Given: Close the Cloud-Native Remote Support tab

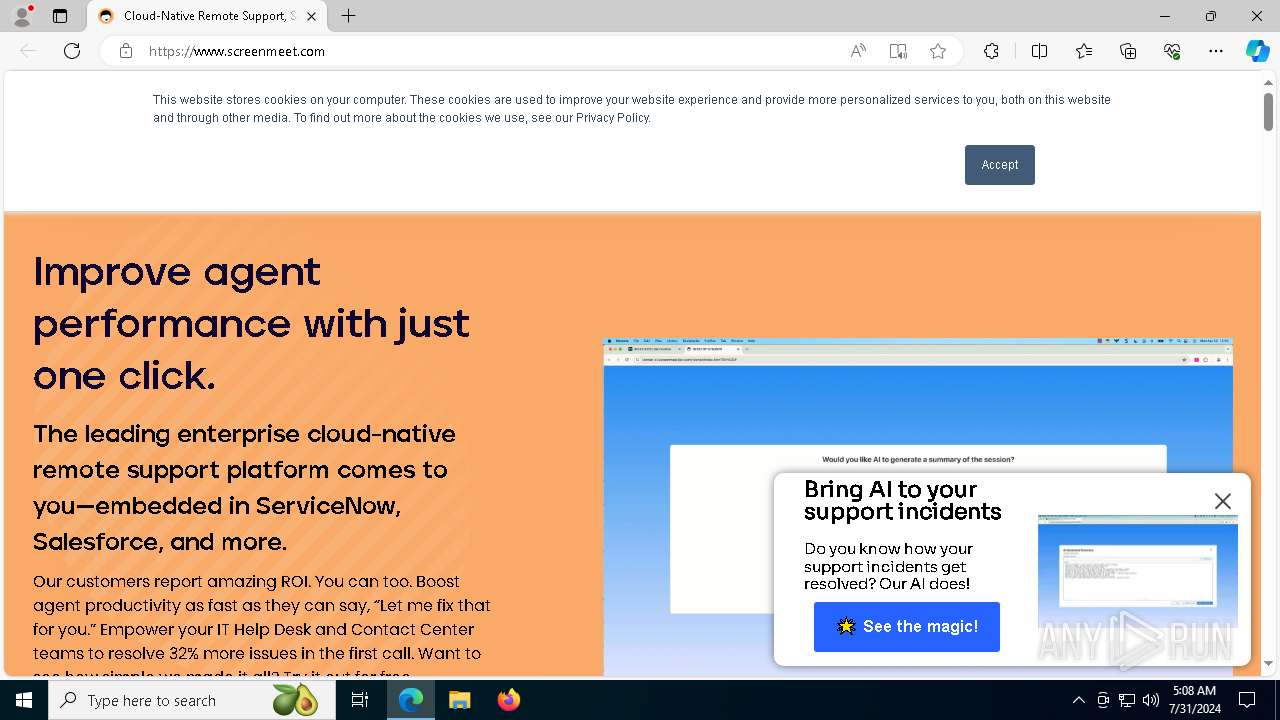Looking at the screenshot, I should [x=312, y=16].
